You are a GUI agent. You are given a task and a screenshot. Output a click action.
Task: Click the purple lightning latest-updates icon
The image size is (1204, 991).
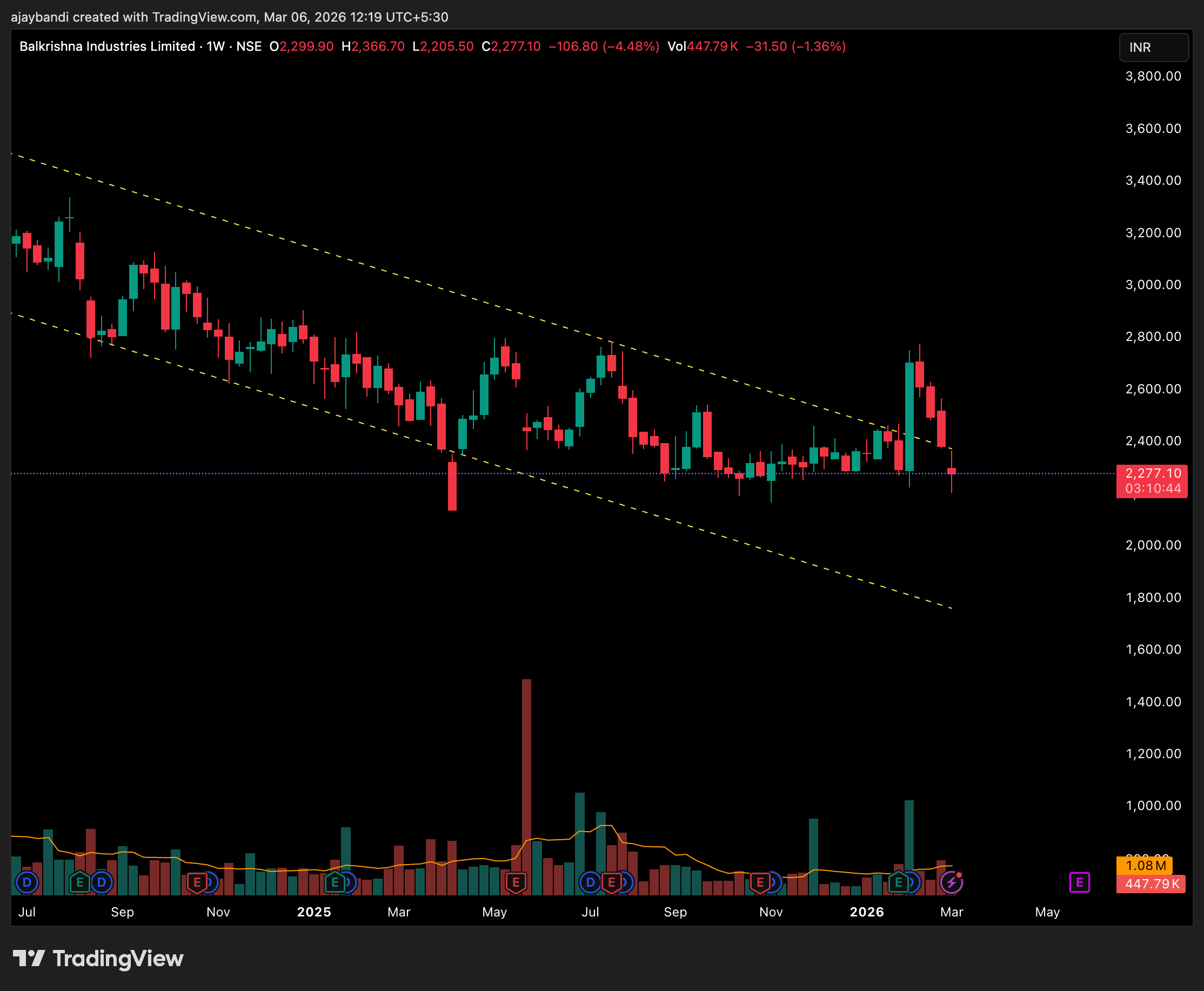tap(952, 882)
